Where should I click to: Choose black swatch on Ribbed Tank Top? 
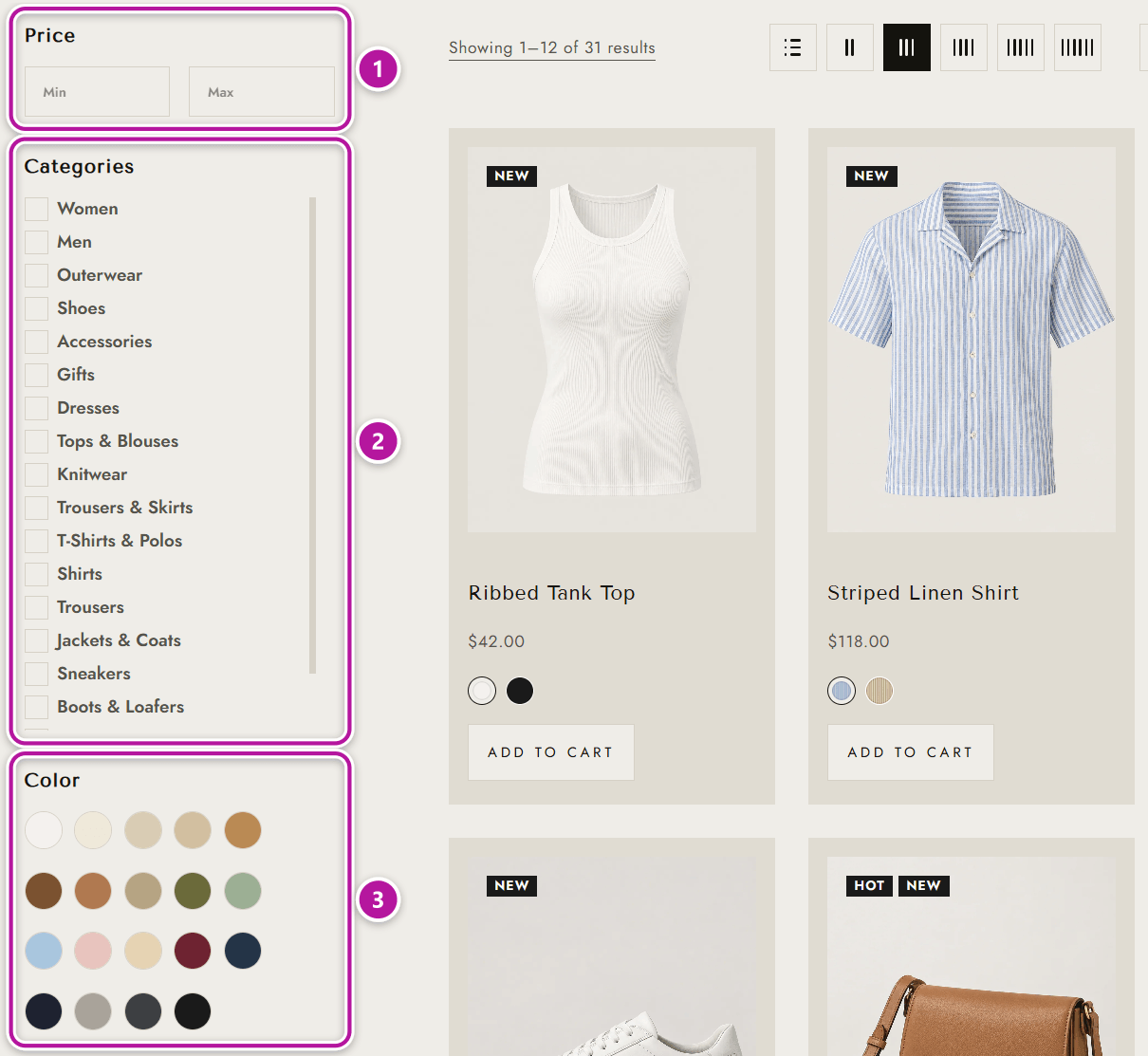point(520,691)
